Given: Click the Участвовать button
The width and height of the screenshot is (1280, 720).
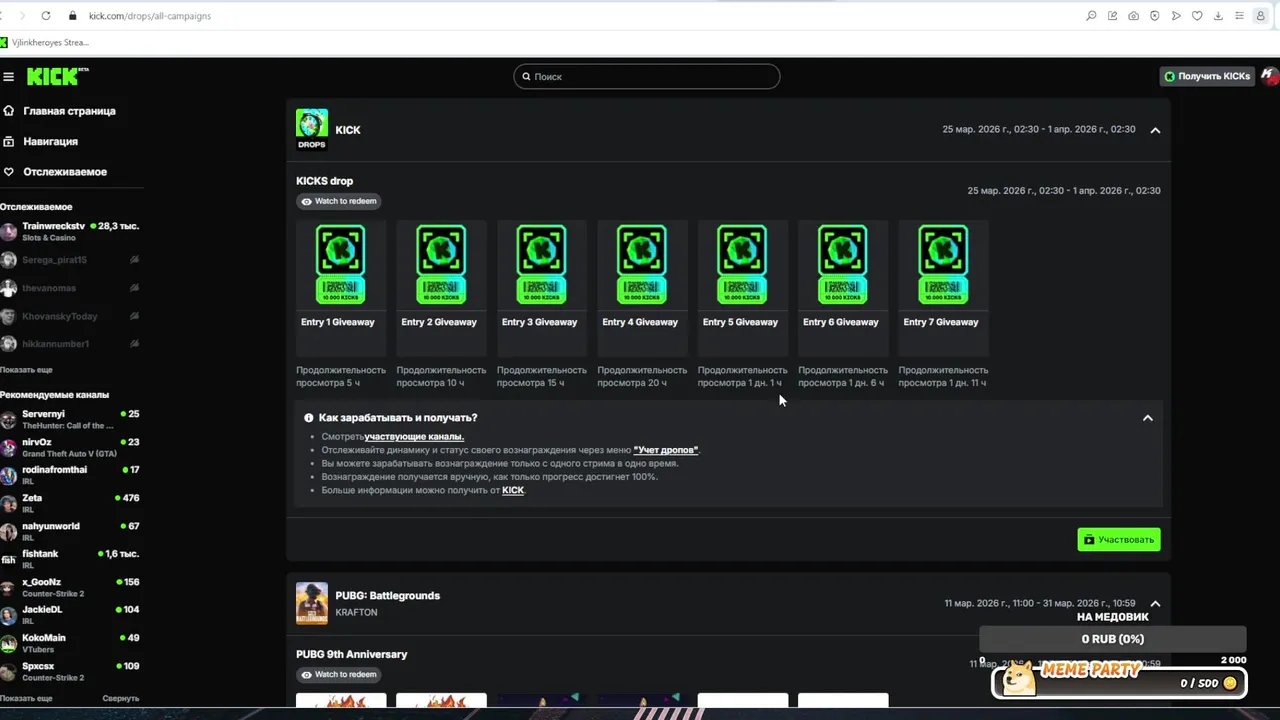Looking at the screenshot, I should [1119, 540].
